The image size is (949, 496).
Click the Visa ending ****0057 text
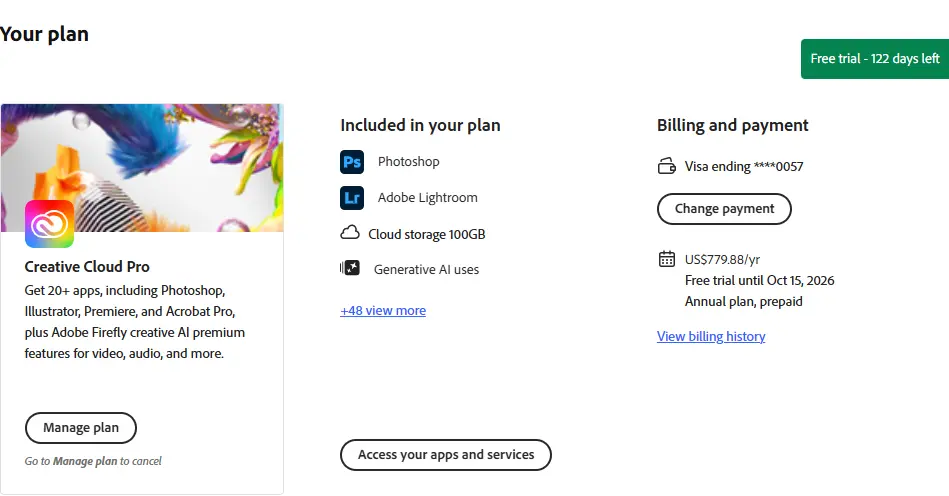(744, 166)
